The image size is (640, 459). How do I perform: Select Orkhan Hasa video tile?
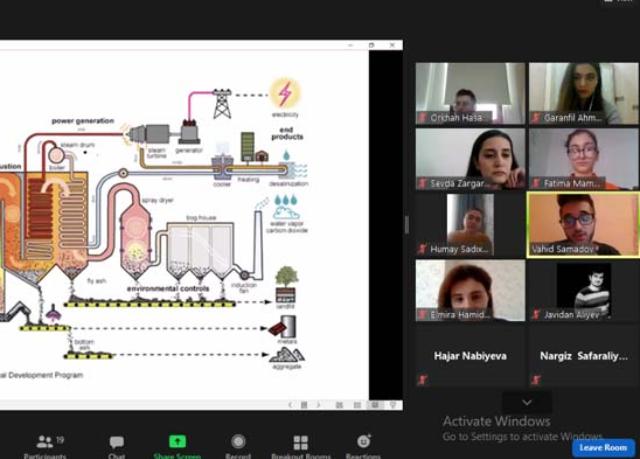[470, 93]
